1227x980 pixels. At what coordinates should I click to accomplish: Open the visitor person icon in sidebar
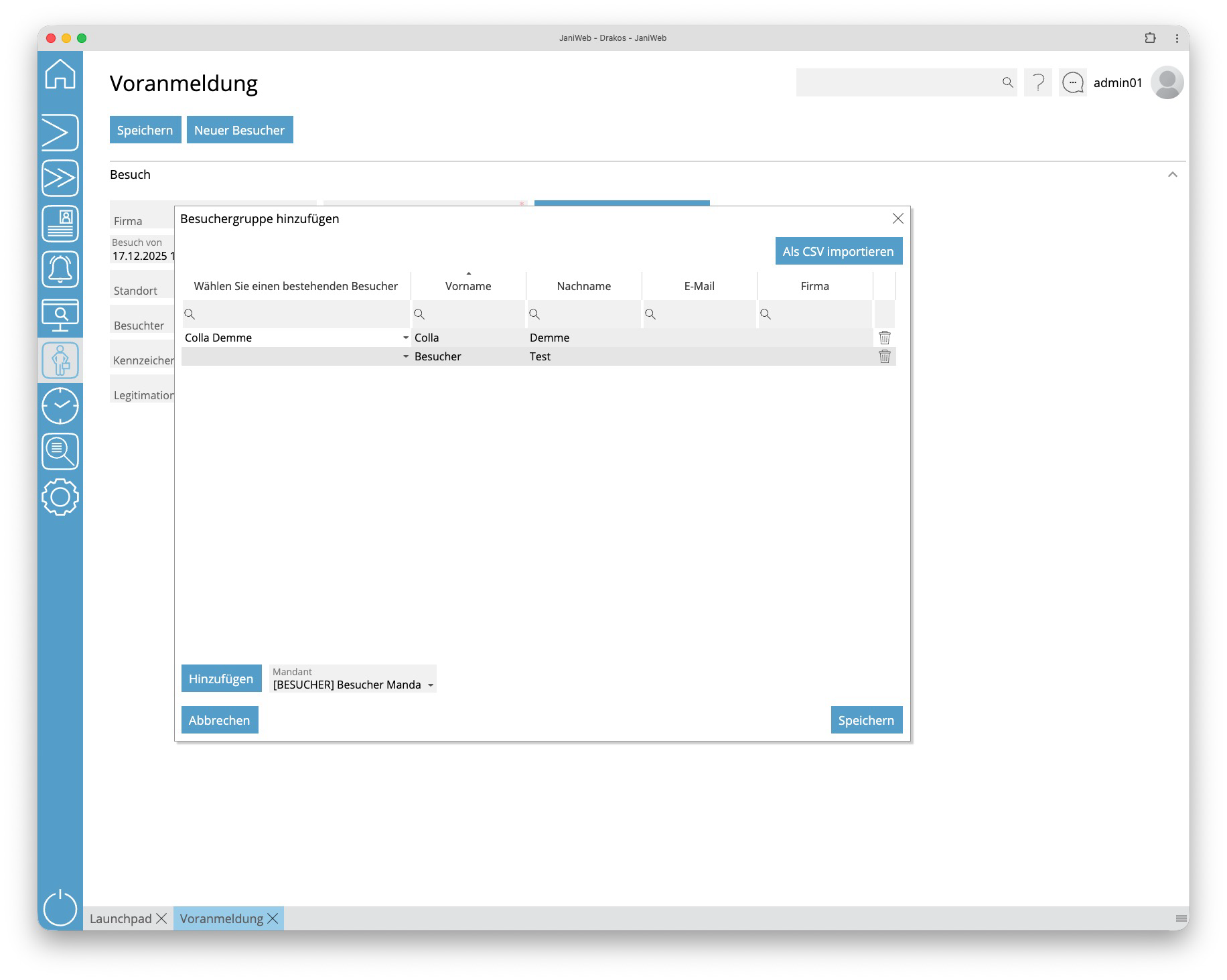point(60,360)
